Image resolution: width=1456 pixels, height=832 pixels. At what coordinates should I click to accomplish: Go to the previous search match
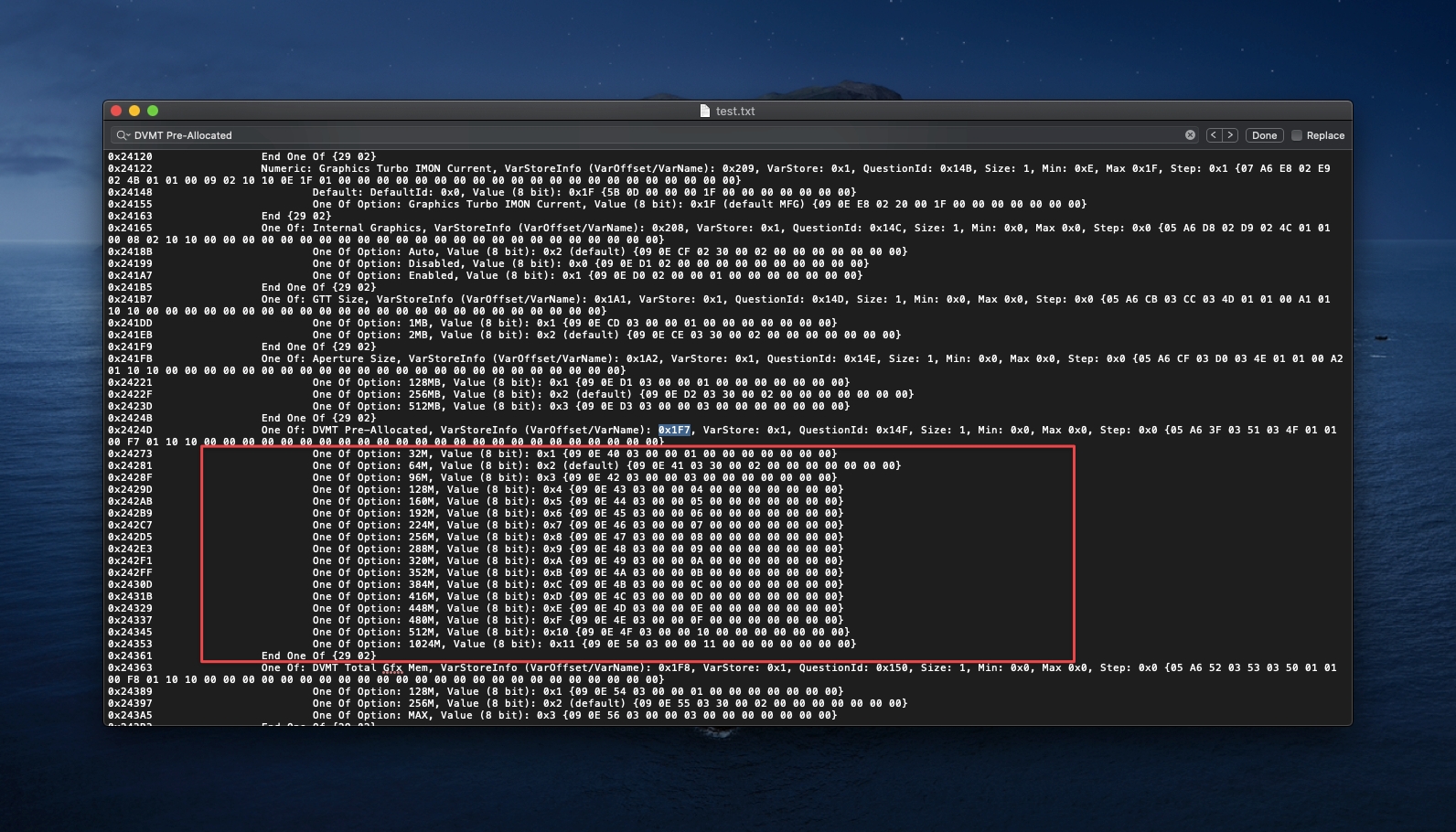click(1214, 135)
